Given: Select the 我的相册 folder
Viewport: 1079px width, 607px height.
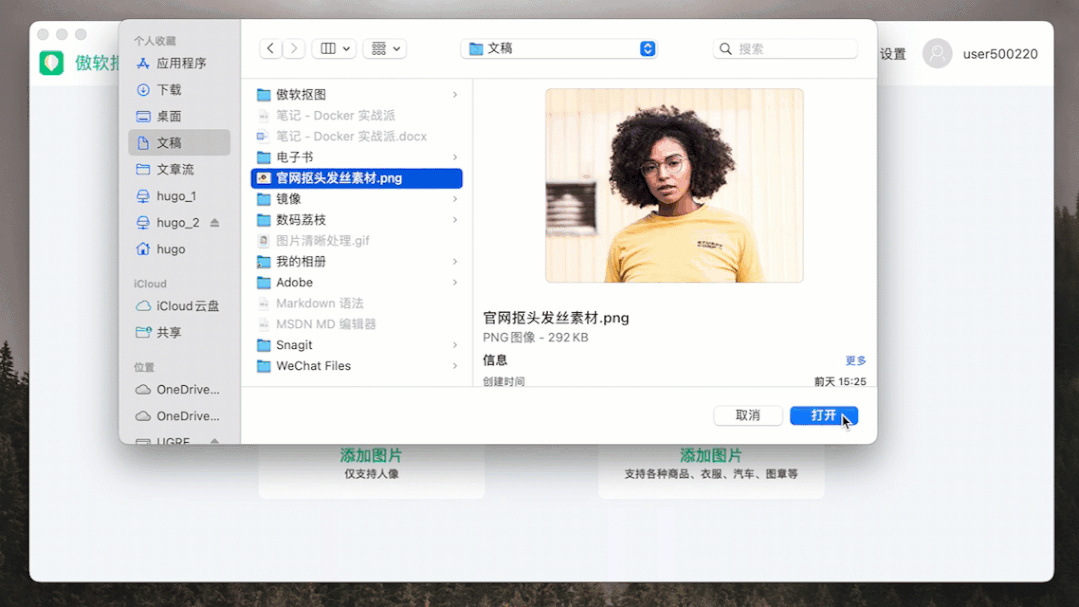Looking at the screenshot, I should (x=356, y=262).
